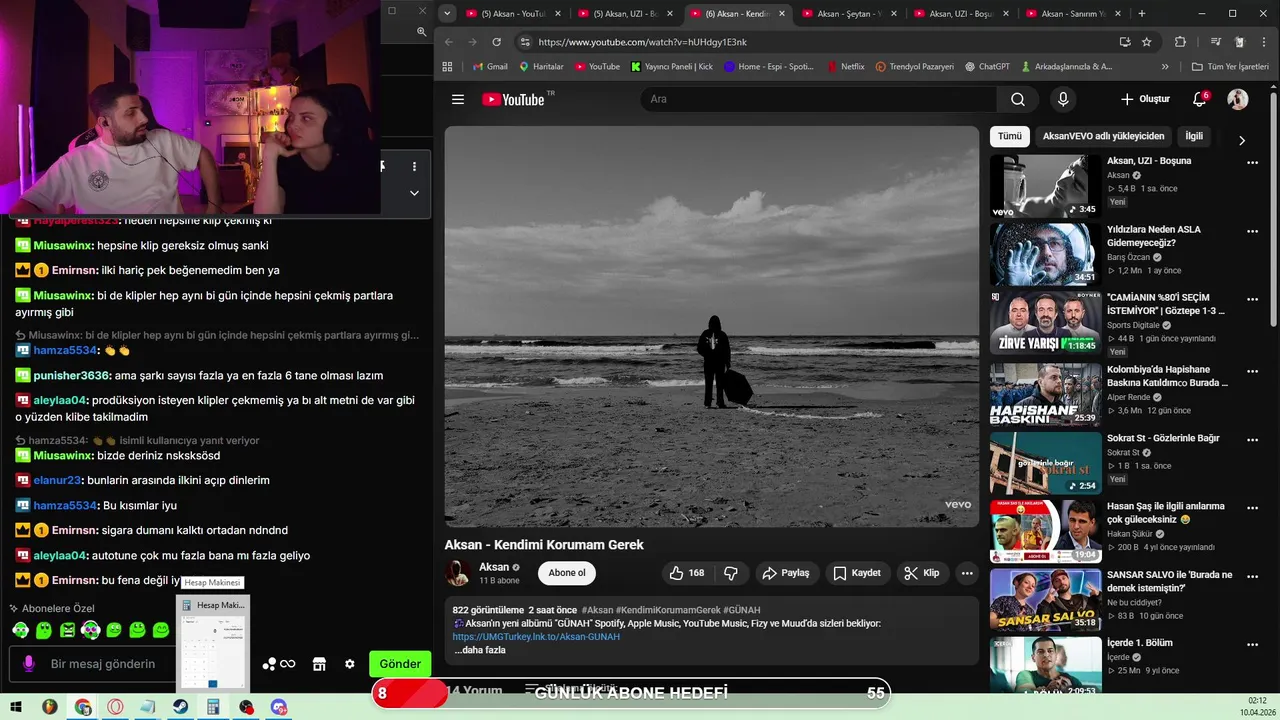Open the ChatGPT bookmark
This screenshot has width=1280, height=720.
coord(987,67)
